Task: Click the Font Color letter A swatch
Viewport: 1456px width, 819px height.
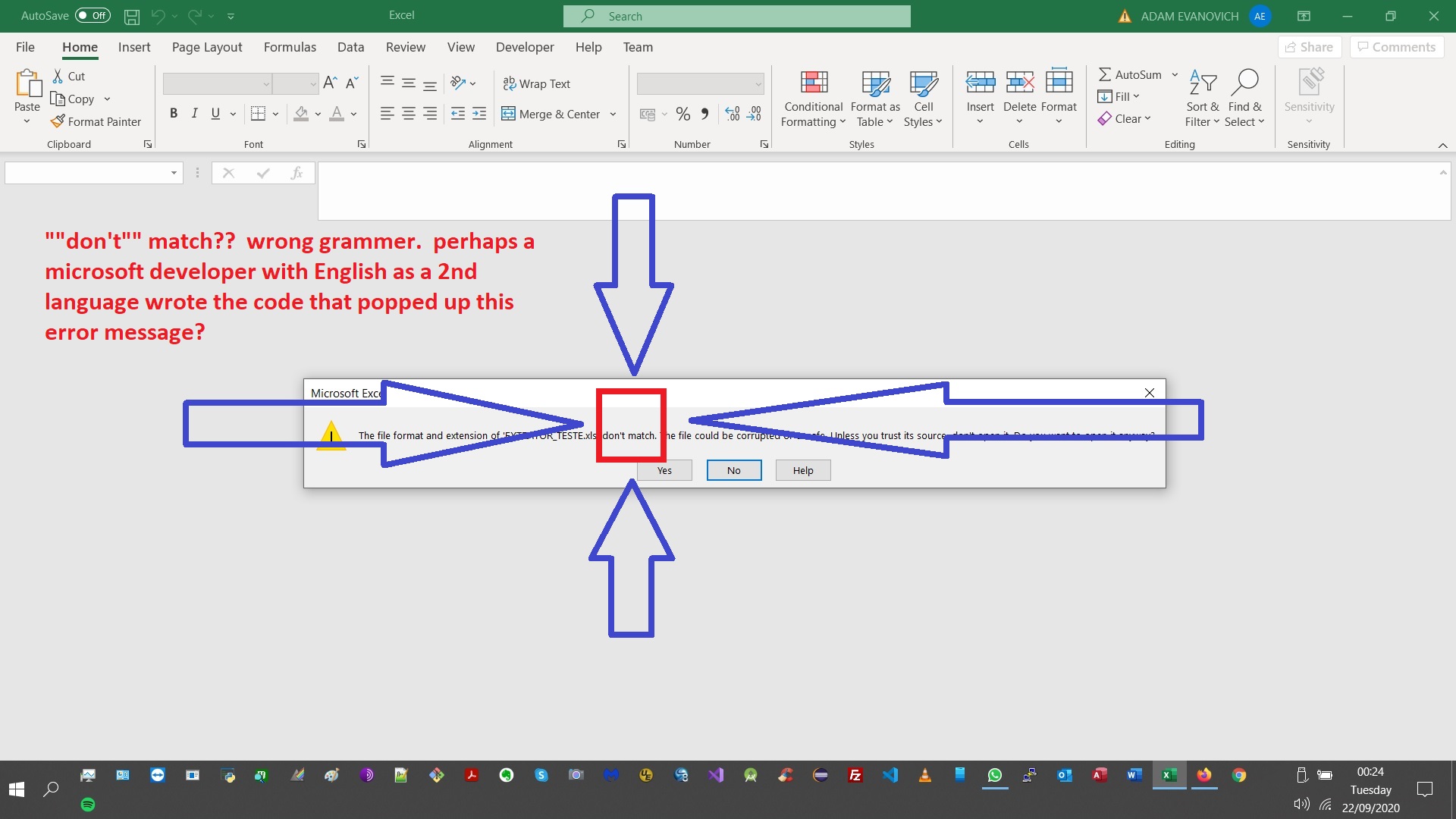Action: coord(337,114)
